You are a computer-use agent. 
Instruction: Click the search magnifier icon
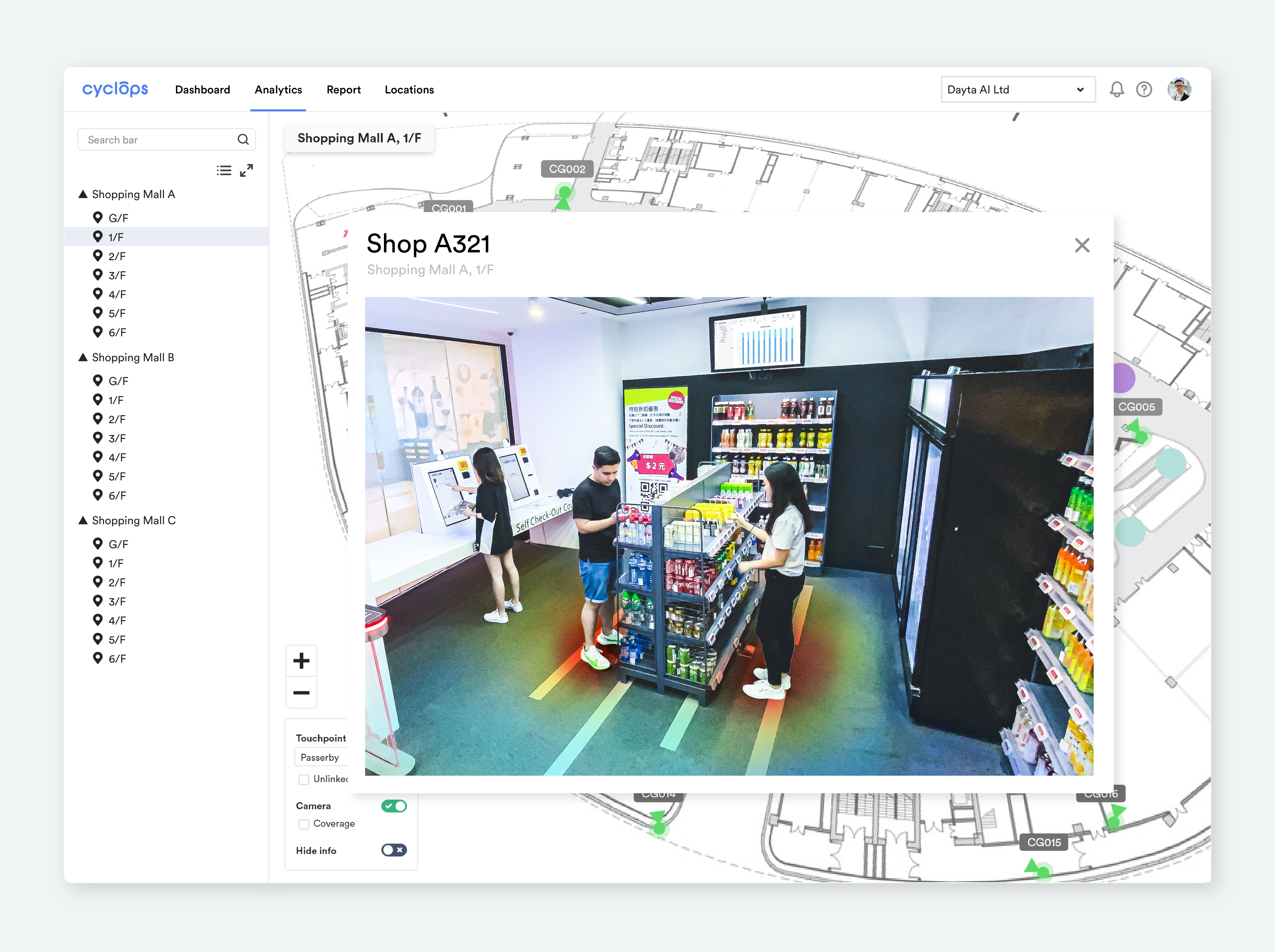pyautogui.click(x=243, y=140)
